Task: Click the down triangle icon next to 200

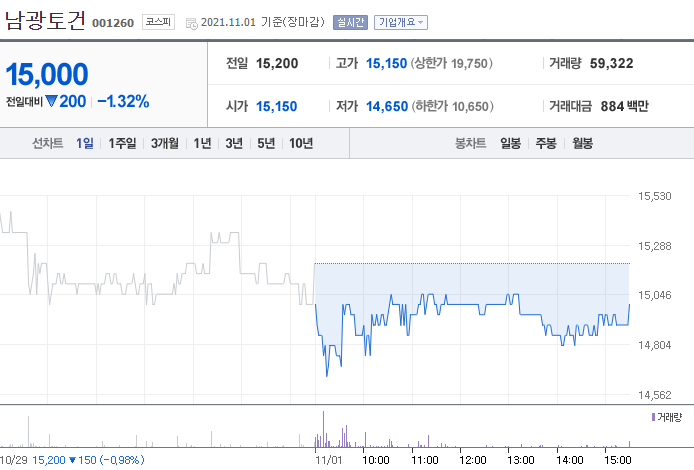Action: coord(51,101)
